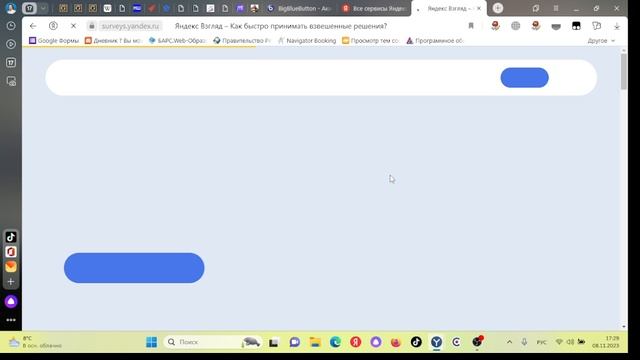The image size is (640, 360).
Task: Open browser history clock icon in sidebar
Action: tap(11, 26)
